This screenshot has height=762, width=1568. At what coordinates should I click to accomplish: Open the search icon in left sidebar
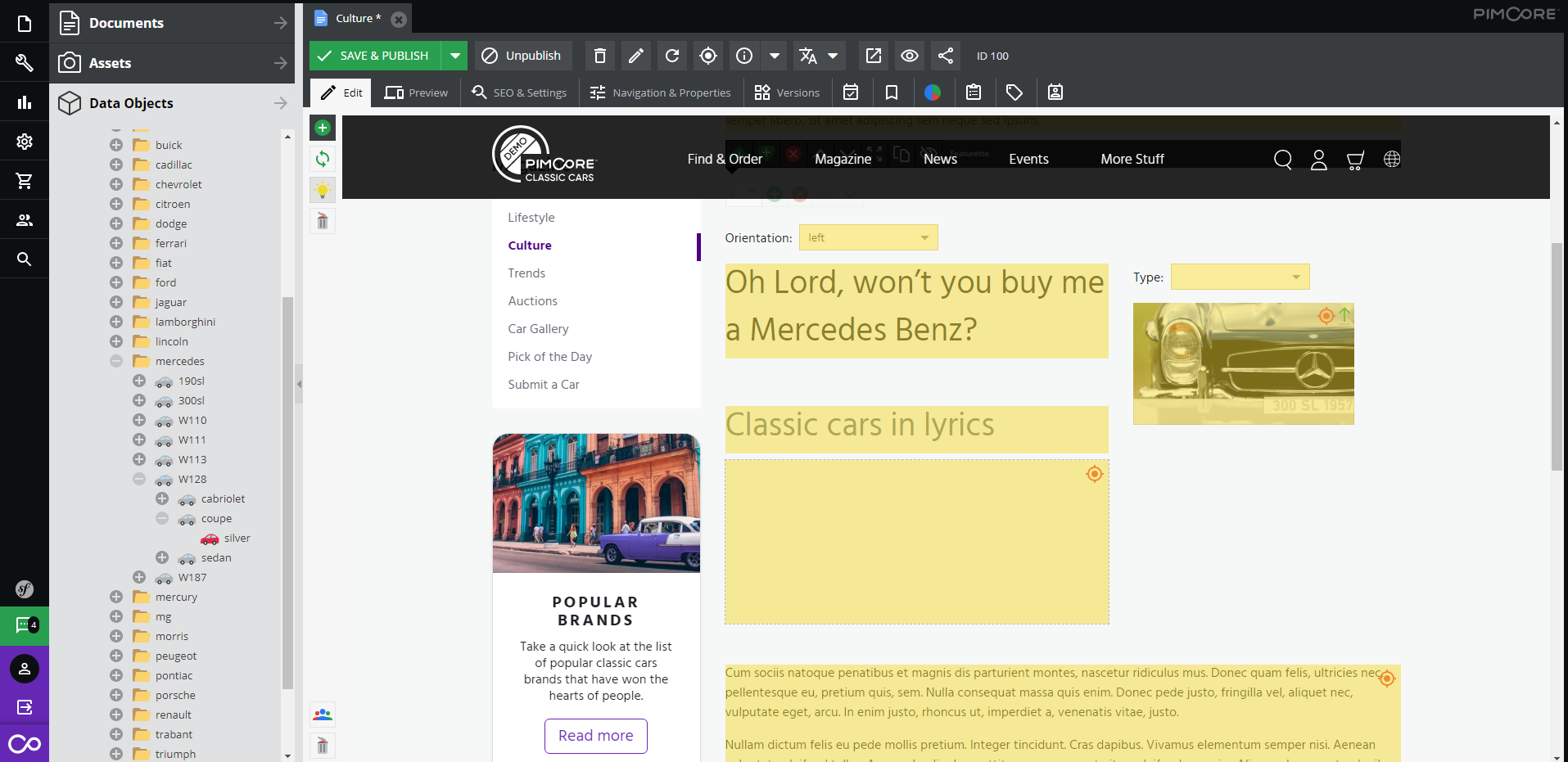coord(25,259)
